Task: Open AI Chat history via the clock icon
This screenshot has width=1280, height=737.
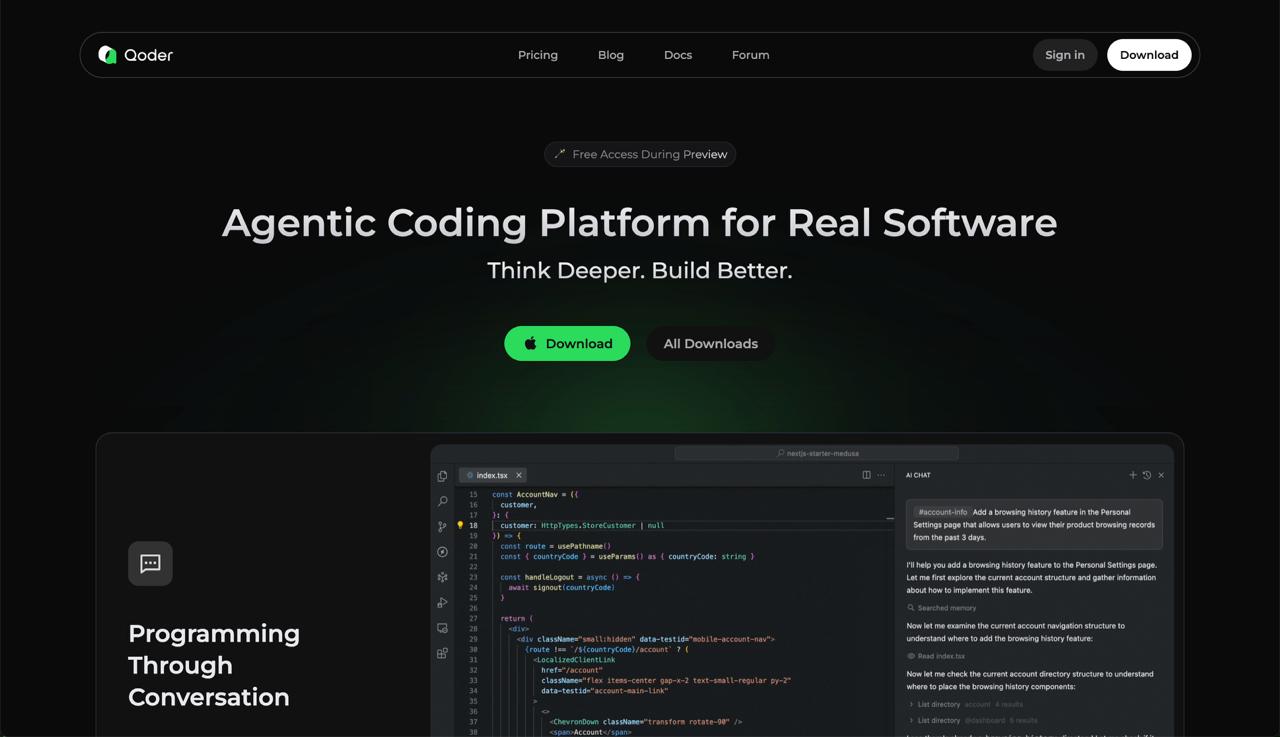Action: pyautogui.click(x=1146, y=475)
